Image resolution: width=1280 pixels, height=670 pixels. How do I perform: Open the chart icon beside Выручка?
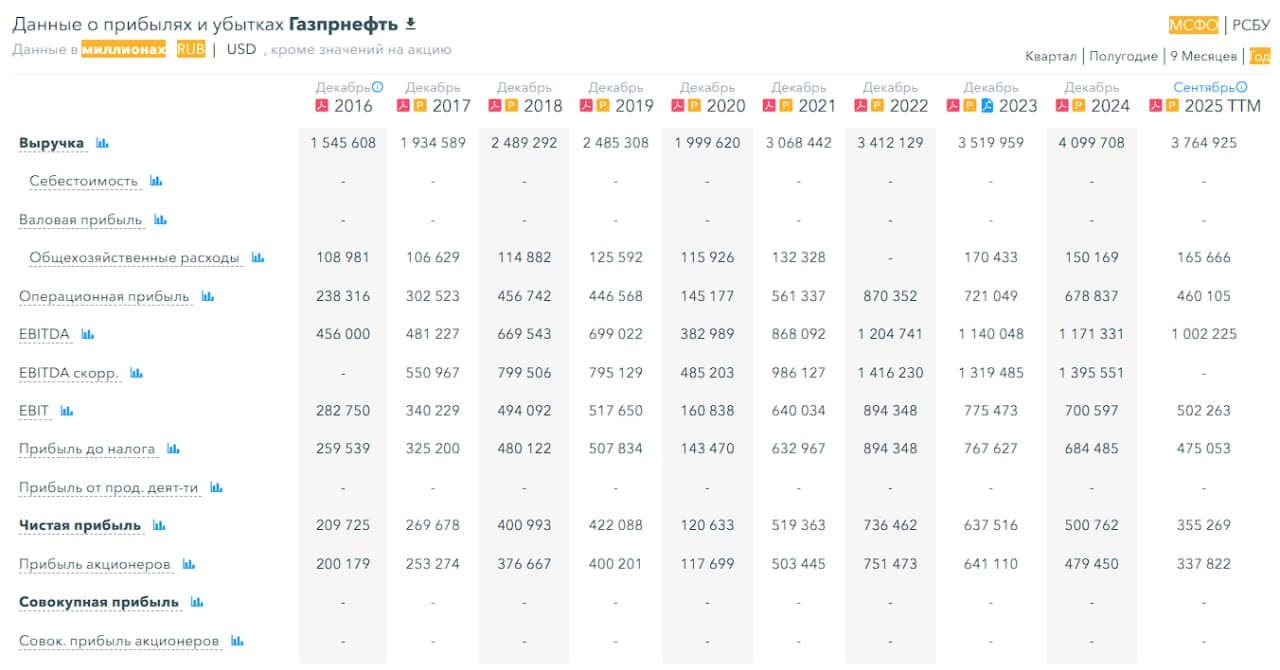[102, 143]
